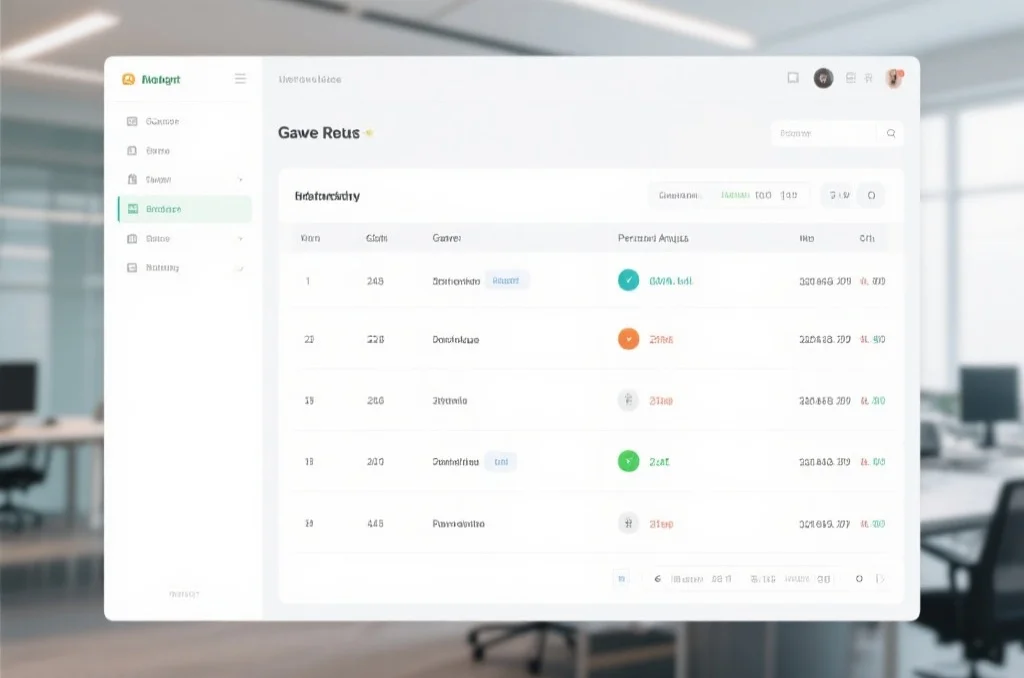The height and width of the screenshot is (678, 1024).
Task: Sort by the Garve column header
Action: pos(447,238)
